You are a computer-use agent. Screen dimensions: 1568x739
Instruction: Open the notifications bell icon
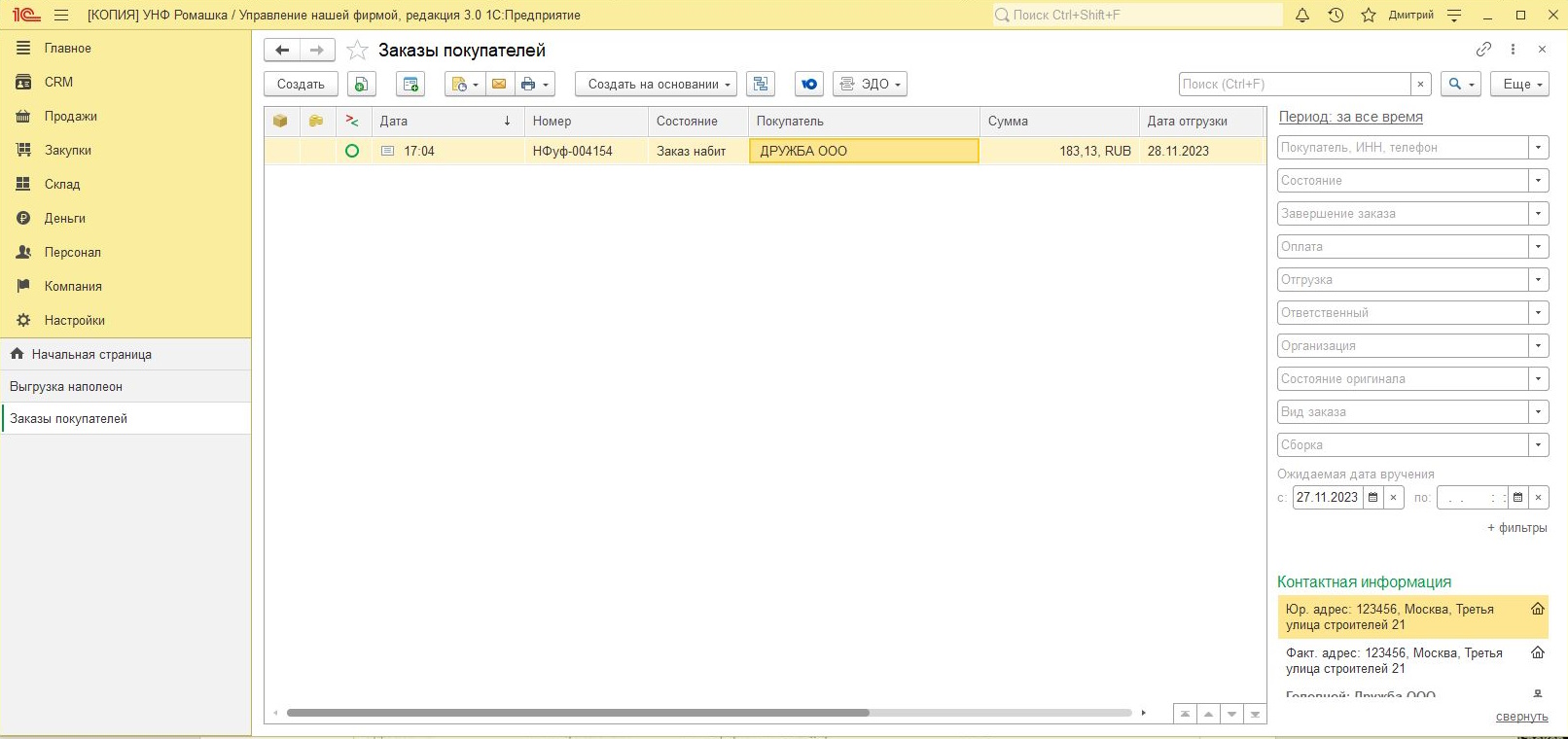(x=1302, y=16)
